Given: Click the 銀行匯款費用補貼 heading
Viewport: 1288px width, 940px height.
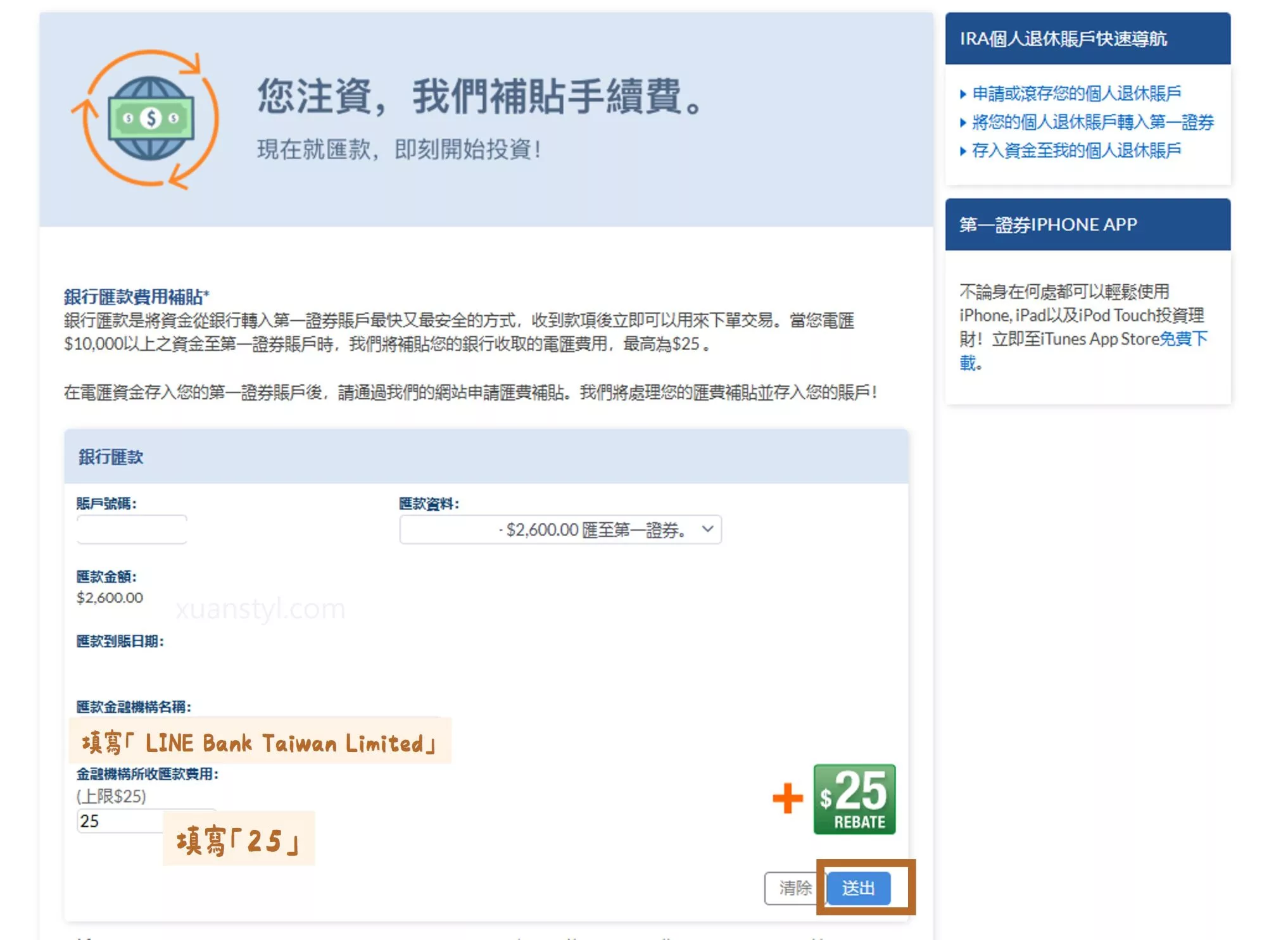Looking at the screenshot, I should [136, 296].
